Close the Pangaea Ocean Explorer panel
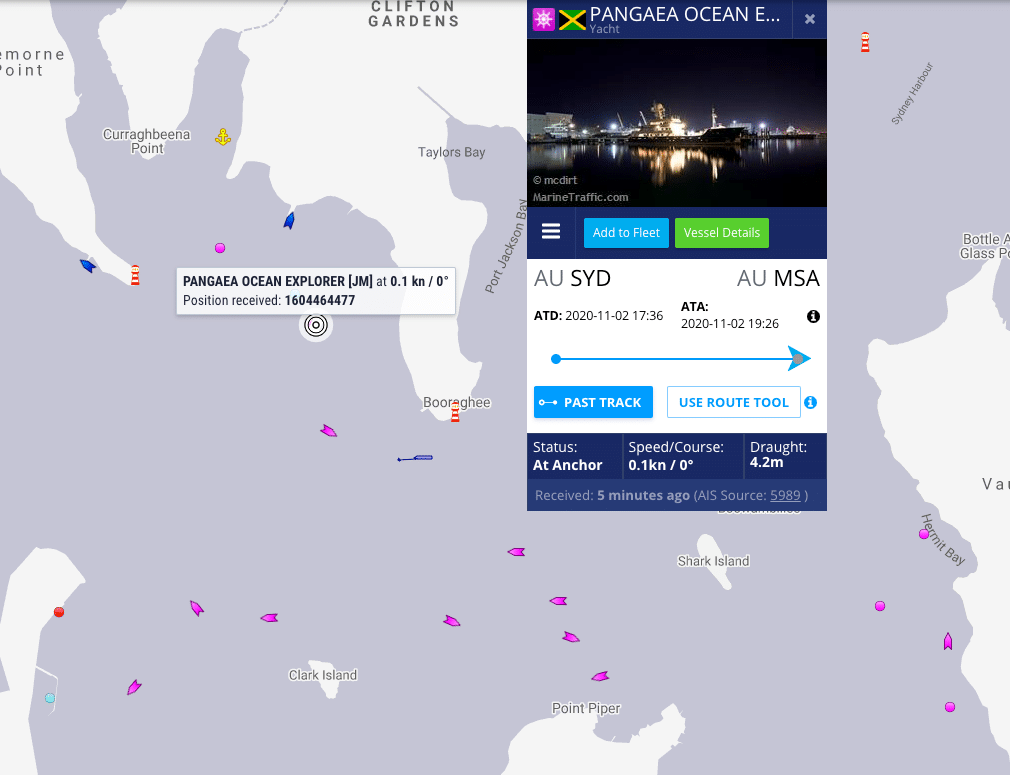The width and height of the screenshot is (1010, 775). point(809,19)
